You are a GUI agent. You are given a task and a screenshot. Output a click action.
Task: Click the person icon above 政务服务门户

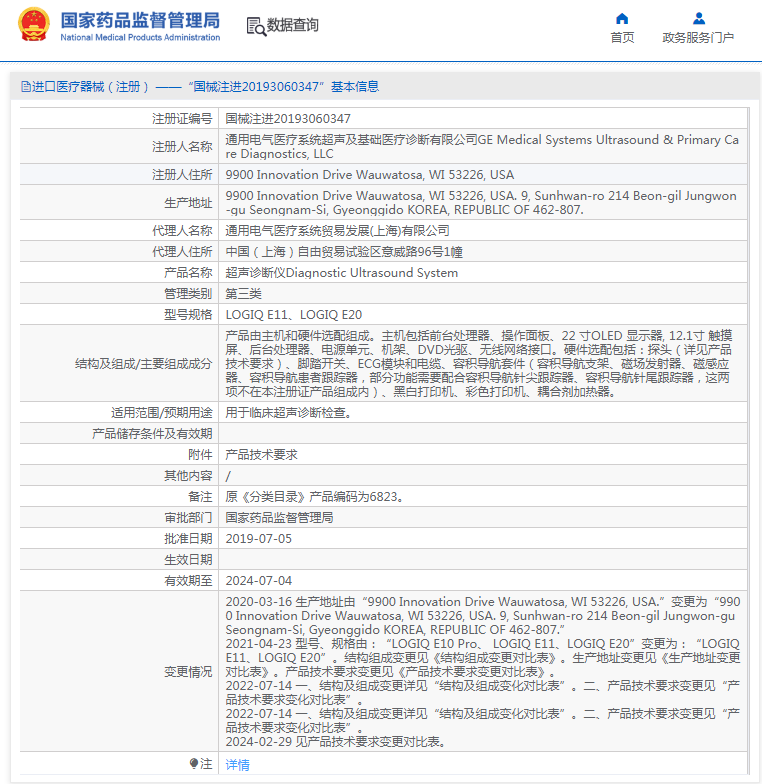point(699,18)
